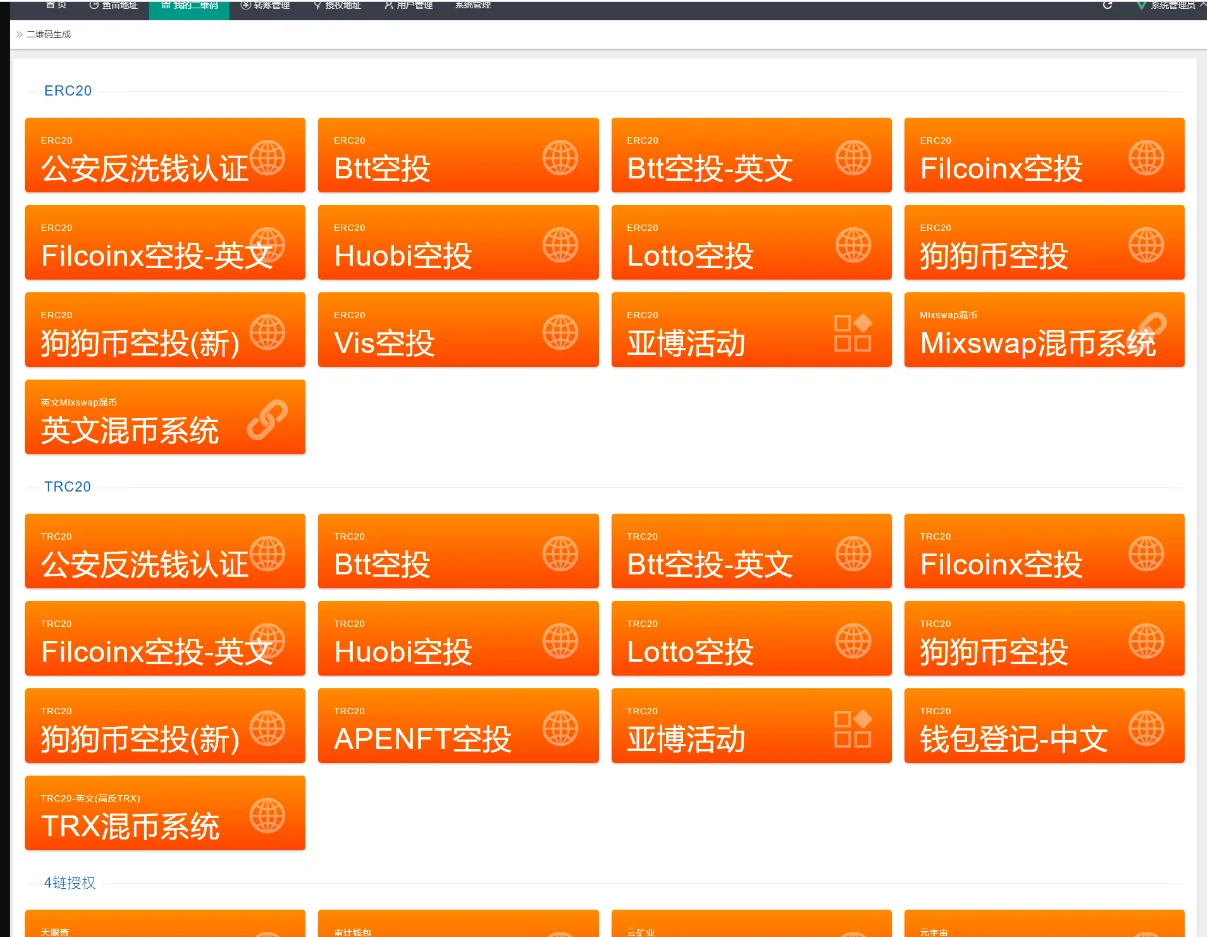
Task: Click the globe icon on TRX混币系统 card
Action: coord(267,815)
